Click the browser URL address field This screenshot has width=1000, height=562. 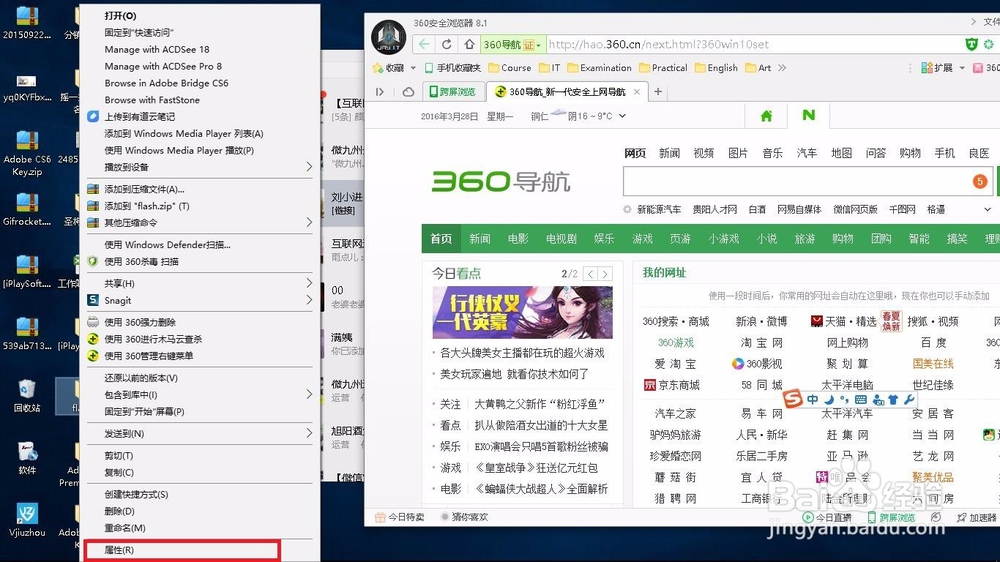753,44
